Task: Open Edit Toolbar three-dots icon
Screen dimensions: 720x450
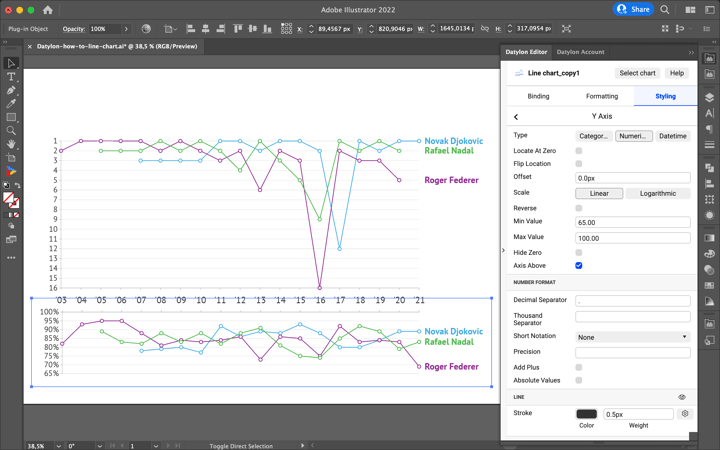Action: [x=11, y=258]
